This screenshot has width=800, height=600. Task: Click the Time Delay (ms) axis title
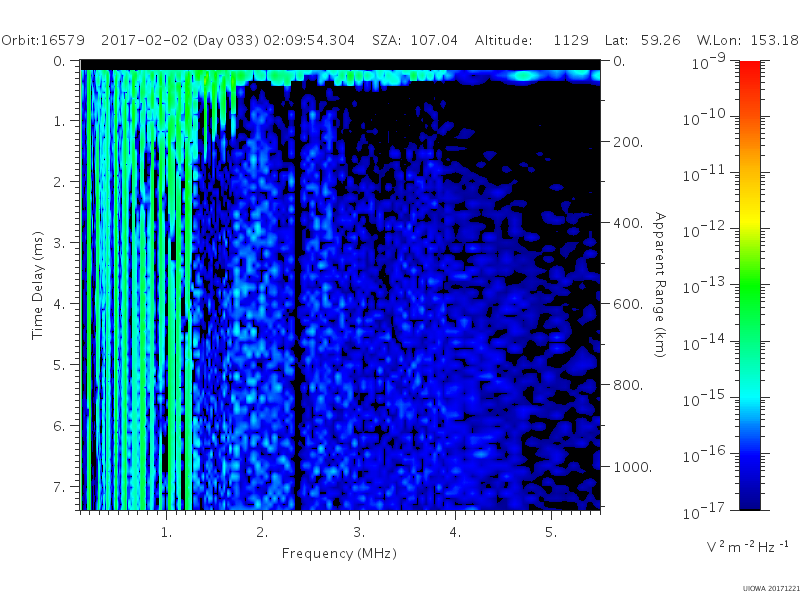pyautogui.click(x=37, y=285)
